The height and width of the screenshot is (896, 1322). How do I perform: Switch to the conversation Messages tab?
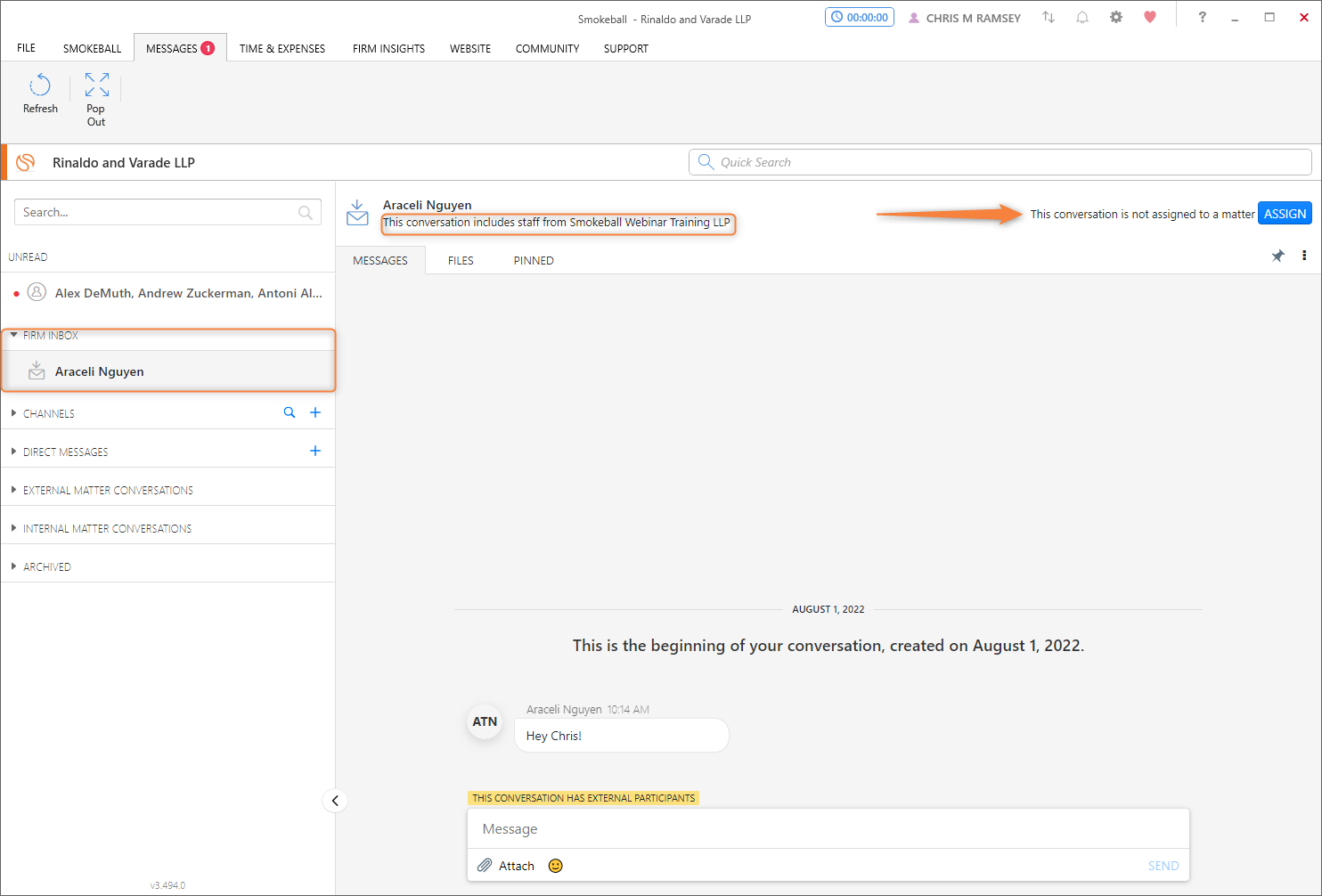[x=380, y=260]
